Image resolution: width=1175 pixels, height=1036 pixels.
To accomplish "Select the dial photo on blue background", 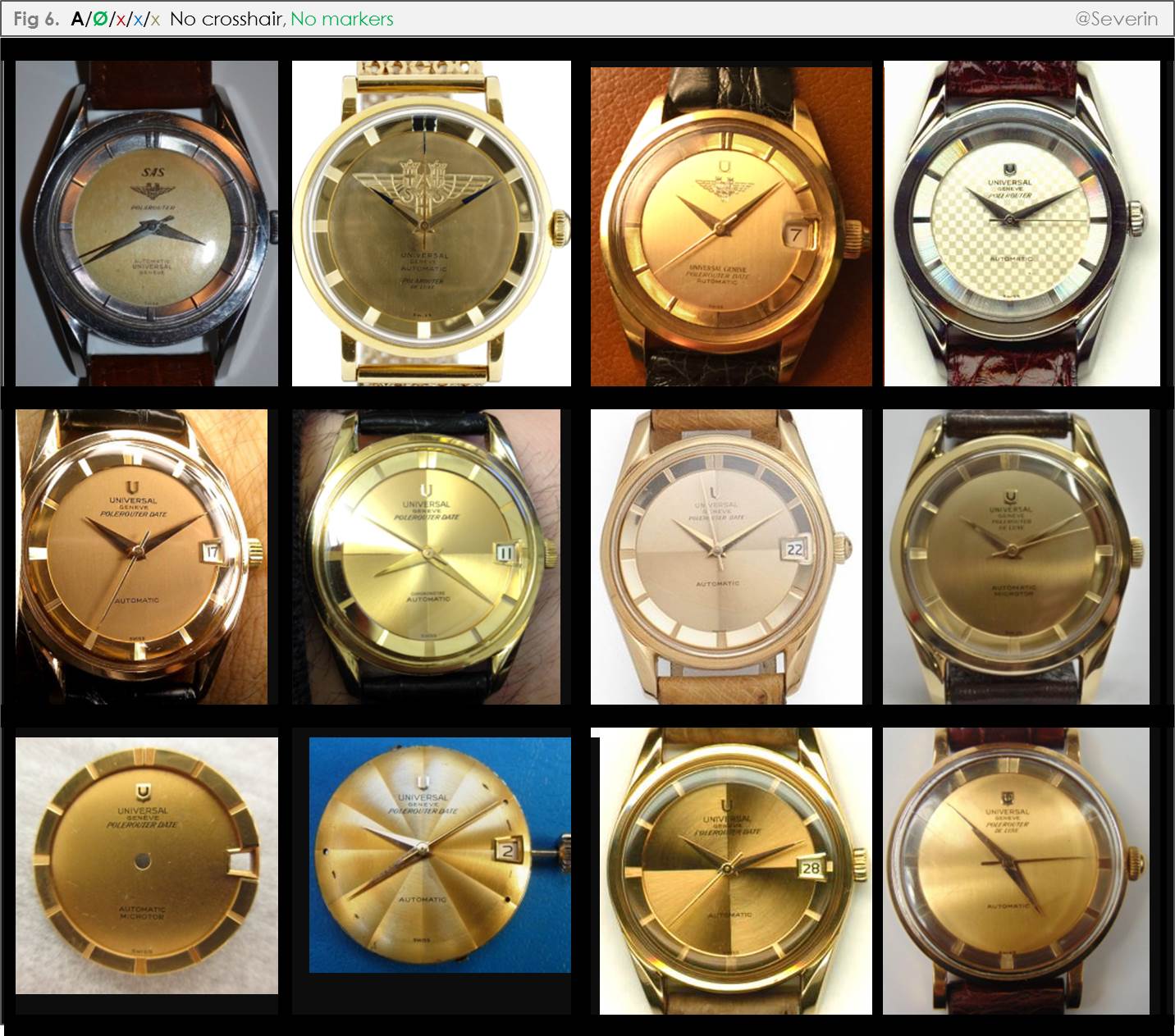I will coord(440,855).
